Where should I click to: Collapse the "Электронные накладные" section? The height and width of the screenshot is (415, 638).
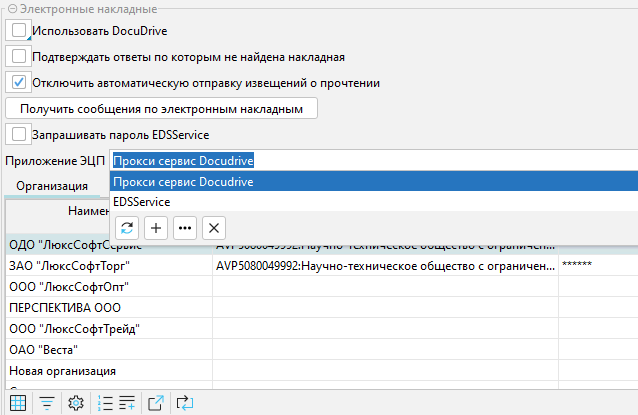(11, 8)
